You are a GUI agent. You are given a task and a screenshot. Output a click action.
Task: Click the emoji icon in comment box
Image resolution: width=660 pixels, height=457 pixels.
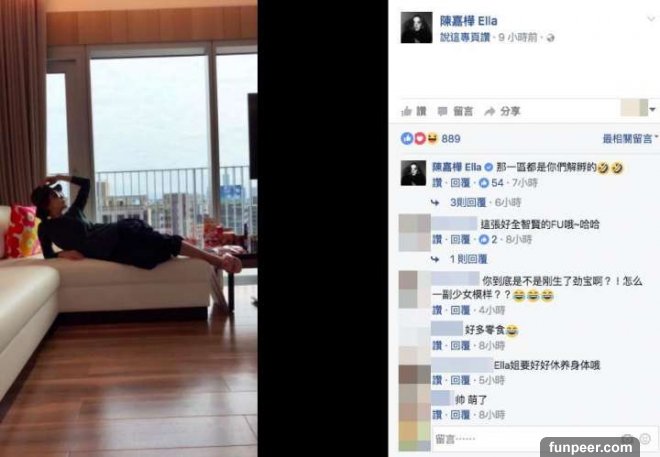(x=645, y=439)
